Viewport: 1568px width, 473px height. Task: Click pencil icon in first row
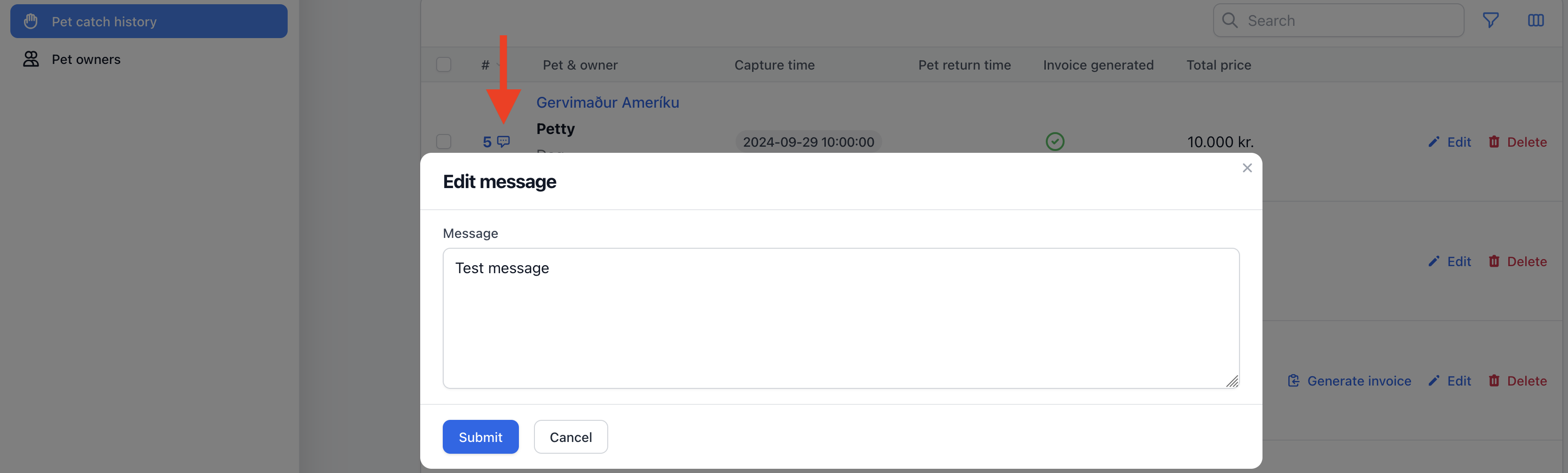pos(1434,141)
